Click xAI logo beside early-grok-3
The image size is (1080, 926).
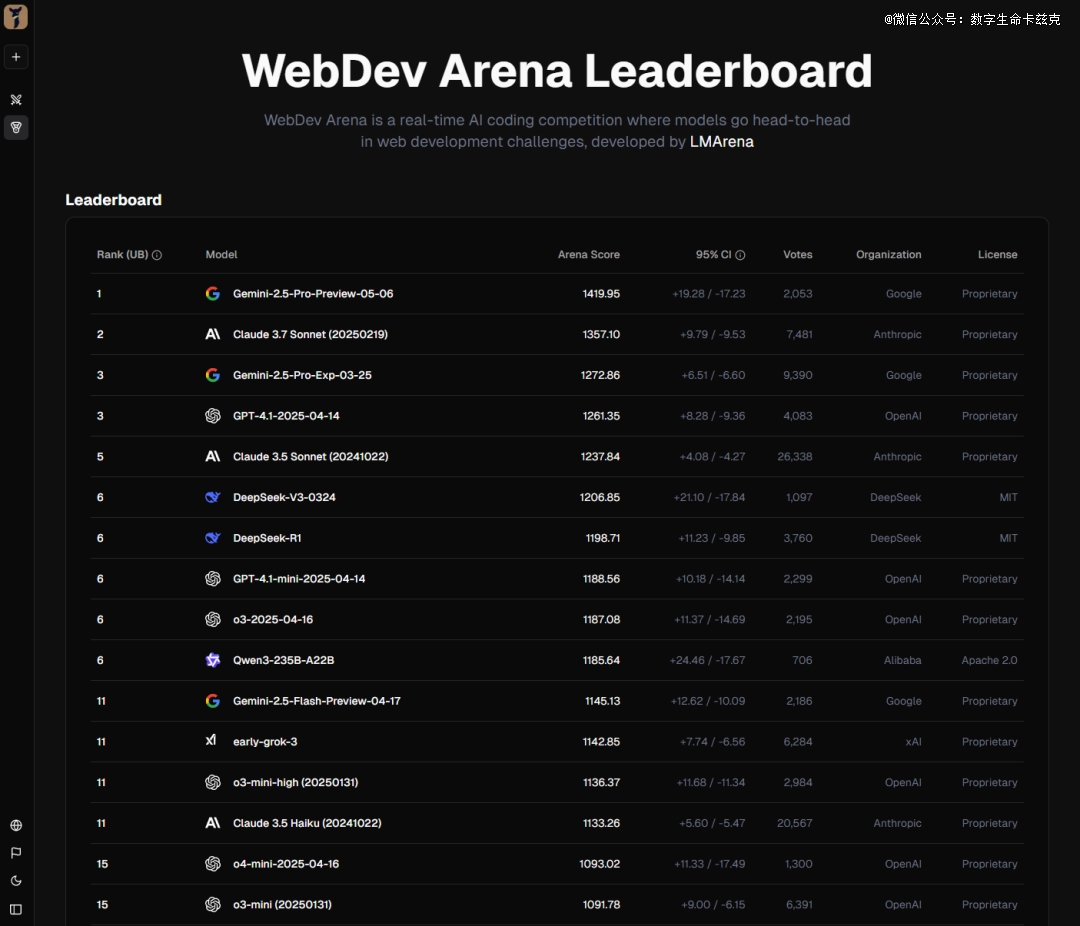point(211,740)
